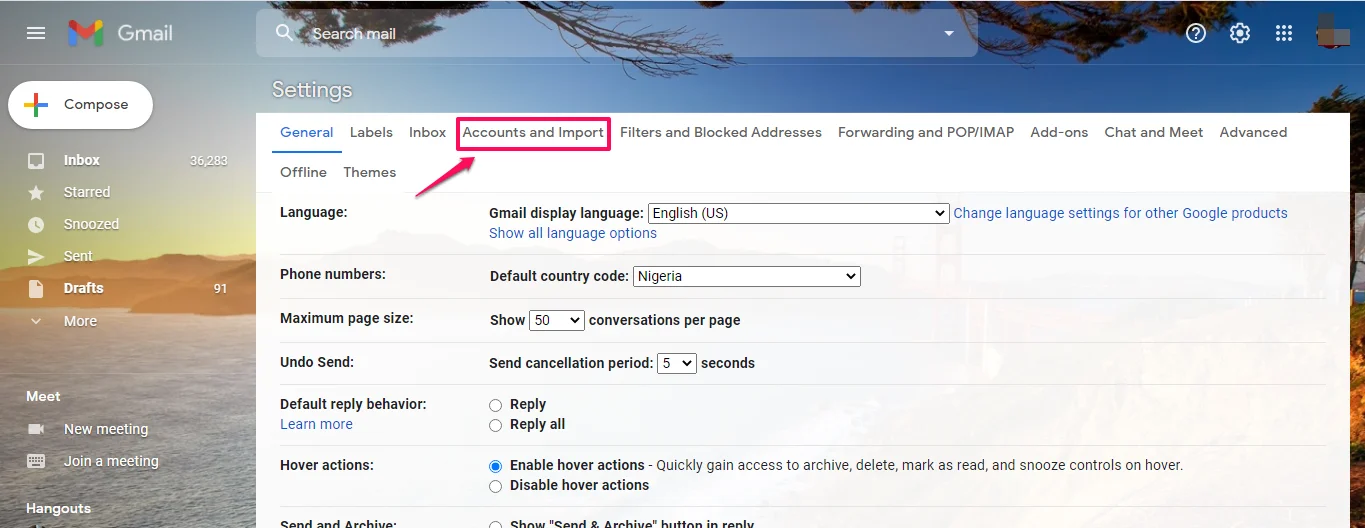Open the Google apps grid icon

pyautogui.click(x=1284, y=33)
